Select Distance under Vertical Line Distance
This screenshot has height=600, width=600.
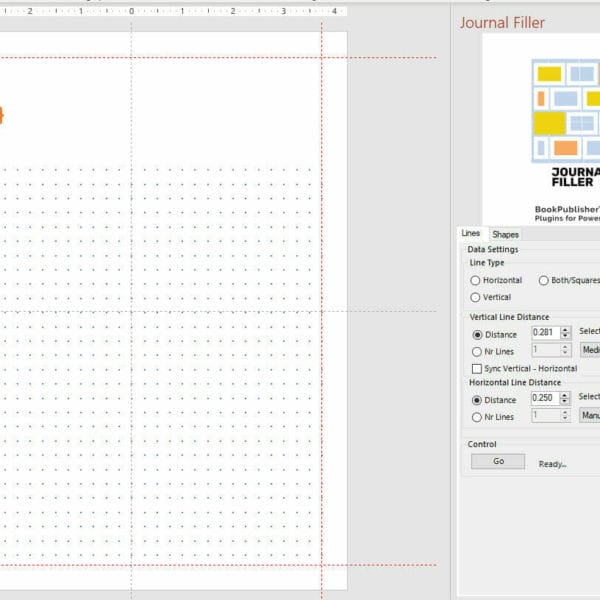point(476,334)
